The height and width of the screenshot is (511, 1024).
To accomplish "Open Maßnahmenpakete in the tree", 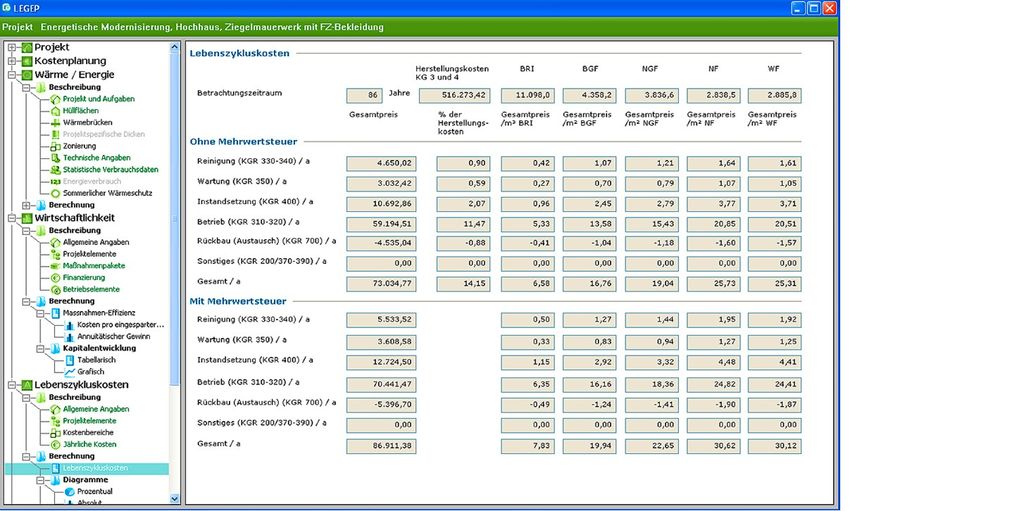I will point(94,266).
